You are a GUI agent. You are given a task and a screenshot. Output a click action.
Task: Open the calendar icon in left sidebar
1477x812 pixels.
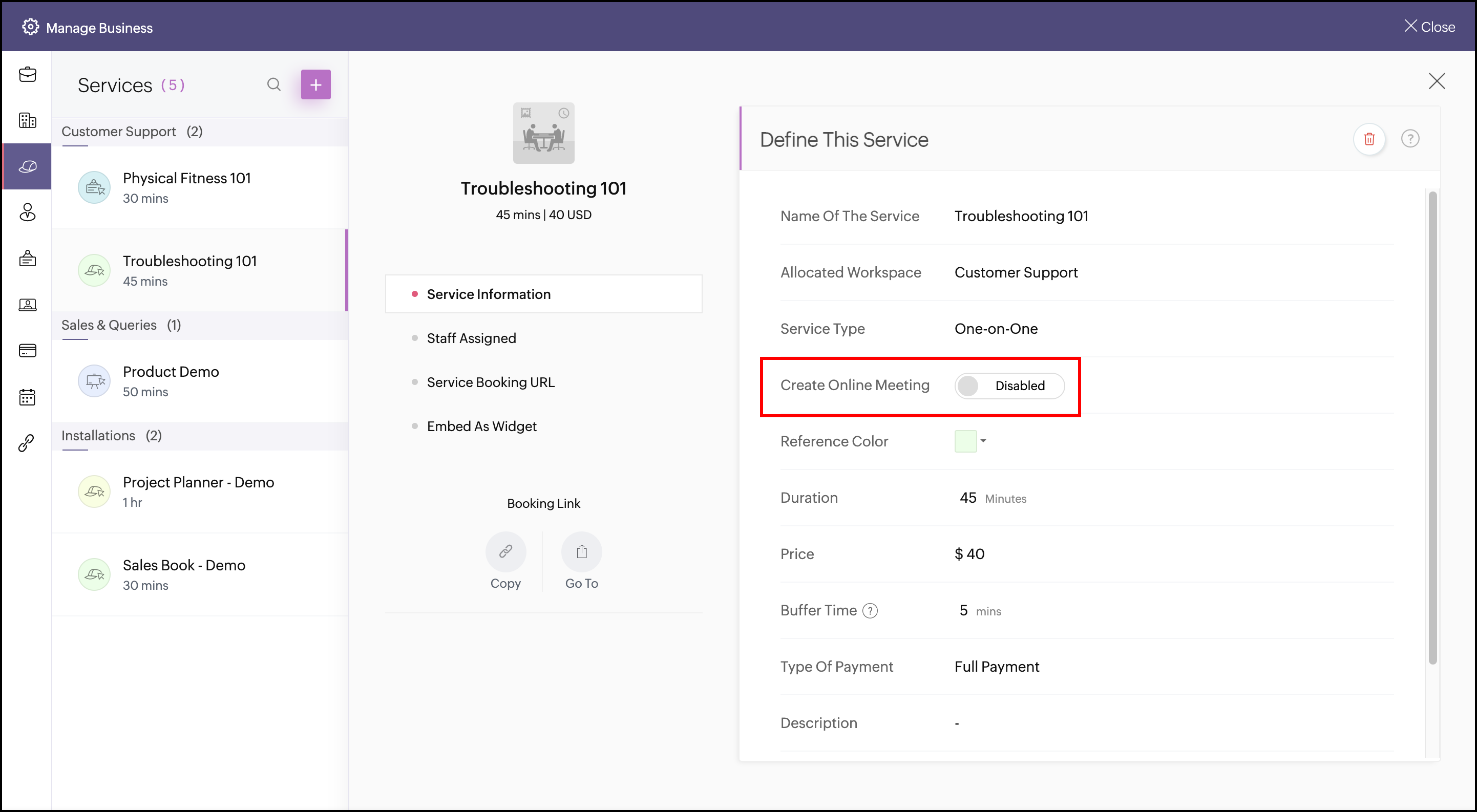[27, 397]
